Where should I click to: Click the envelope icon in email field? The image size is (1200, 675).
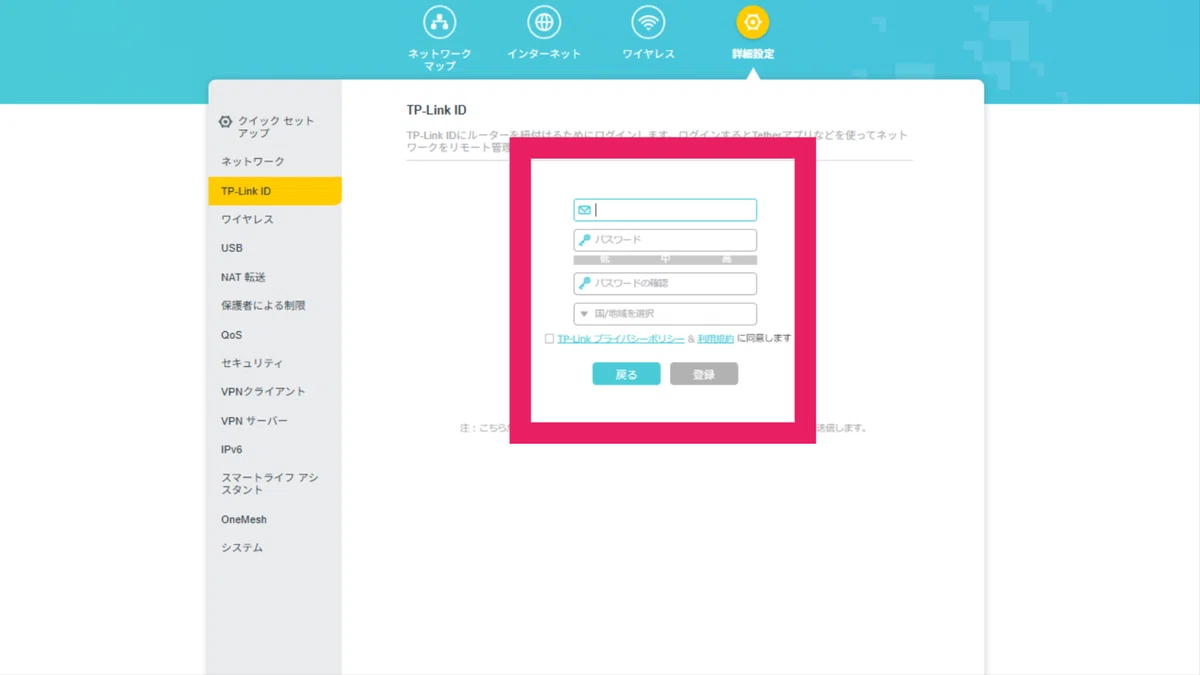click(585, 210)
